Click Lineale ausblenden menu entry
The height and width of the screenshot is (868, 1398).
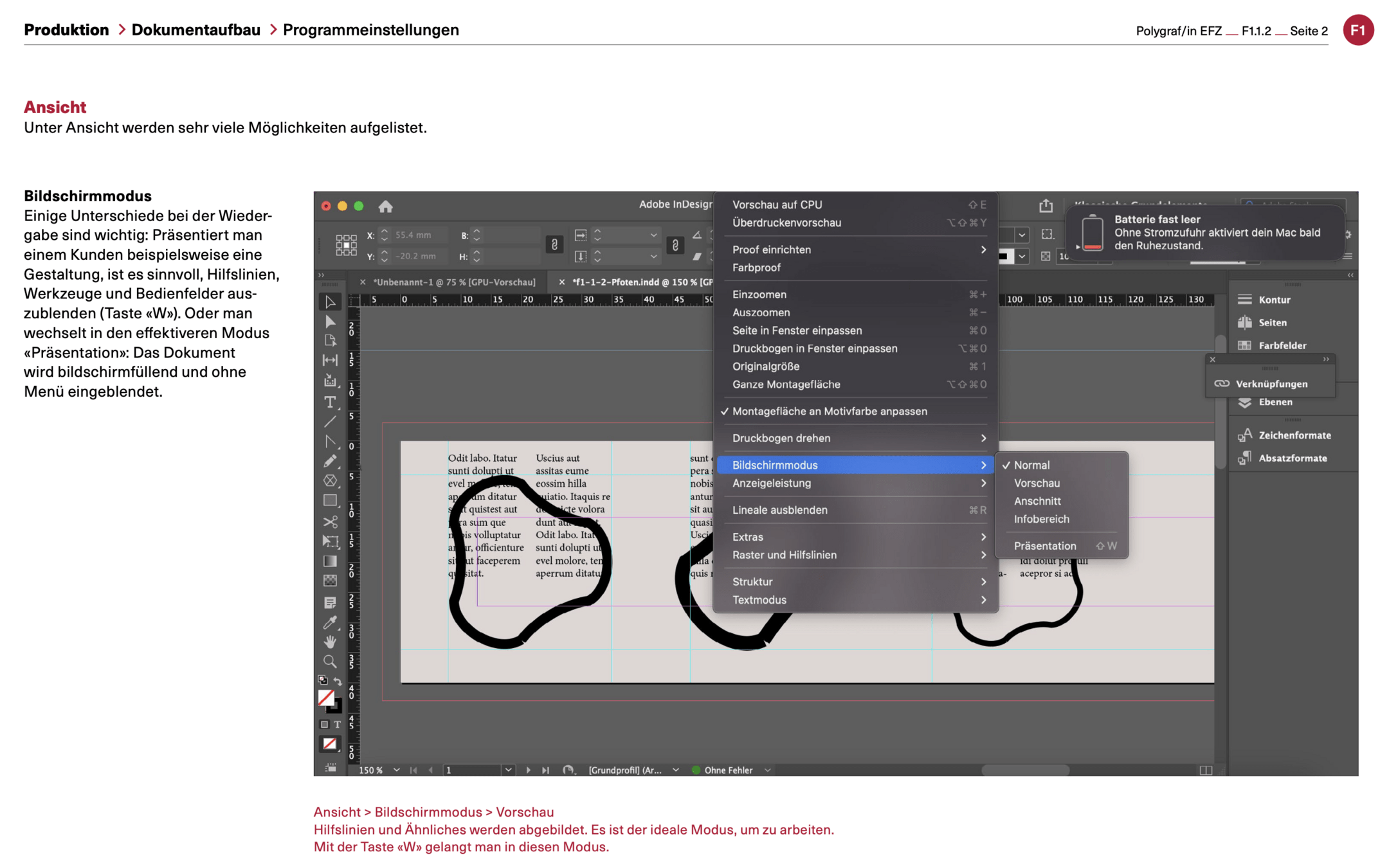(x=779, y=510)
